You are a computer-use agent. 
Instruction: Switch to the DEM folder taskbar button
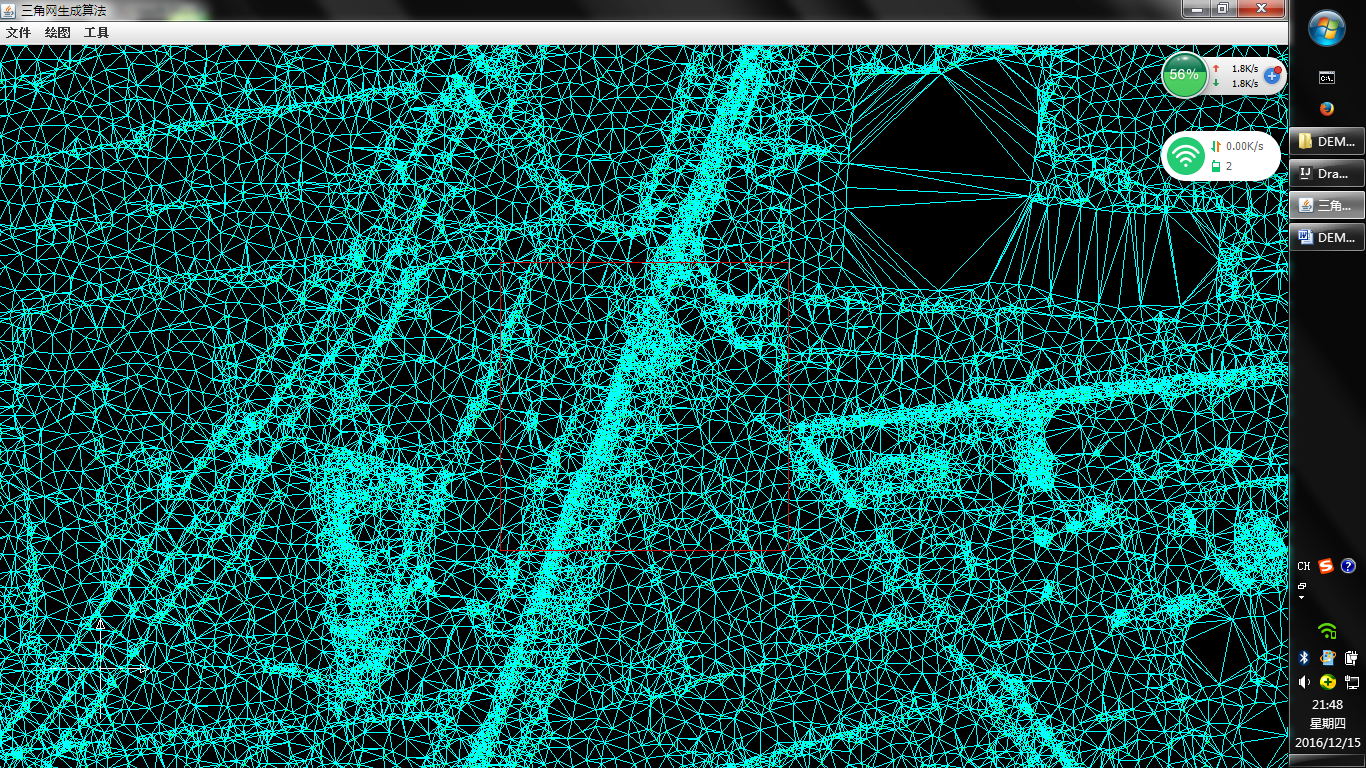[1327, 141]
